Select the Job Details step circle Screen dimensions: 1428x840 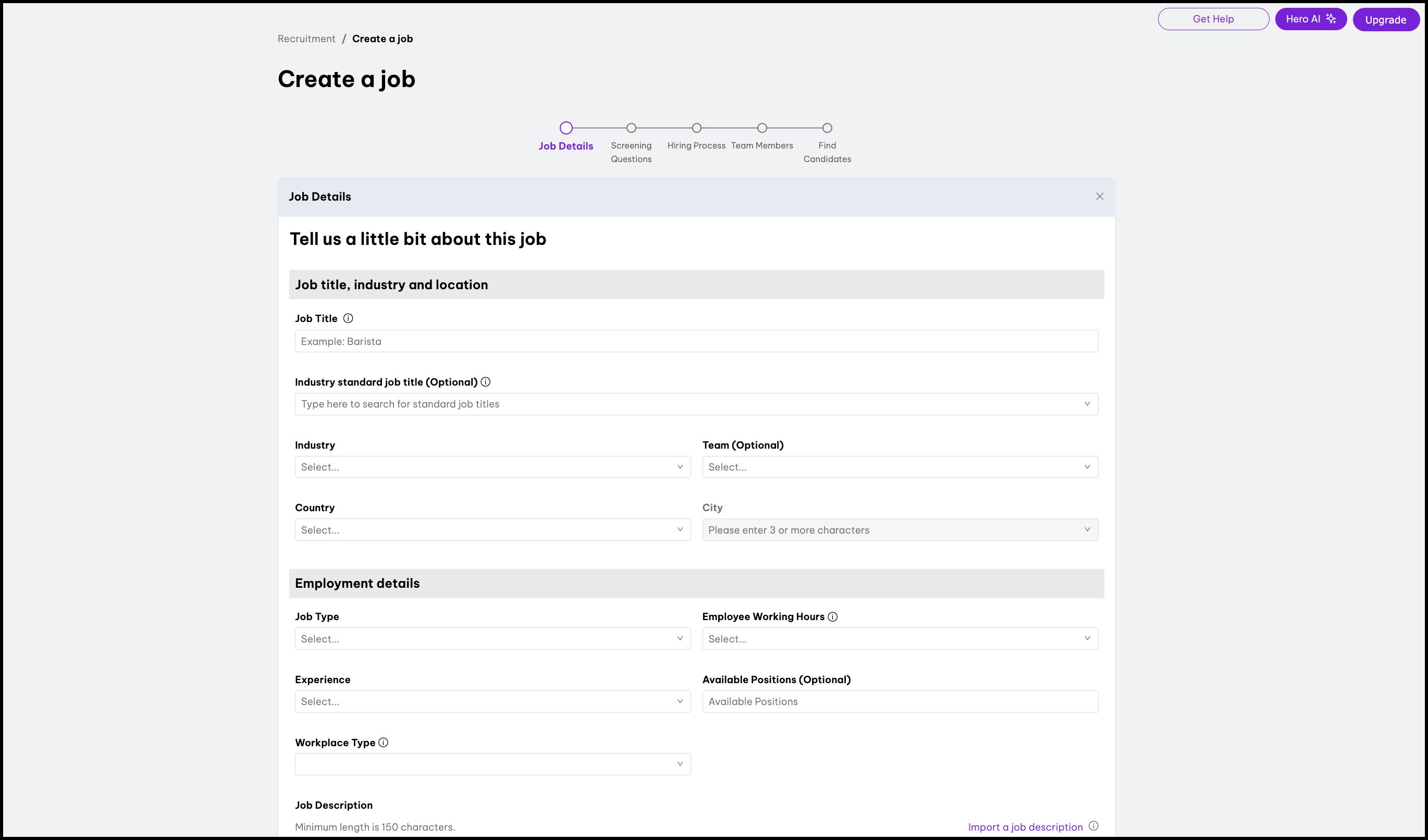565,128
